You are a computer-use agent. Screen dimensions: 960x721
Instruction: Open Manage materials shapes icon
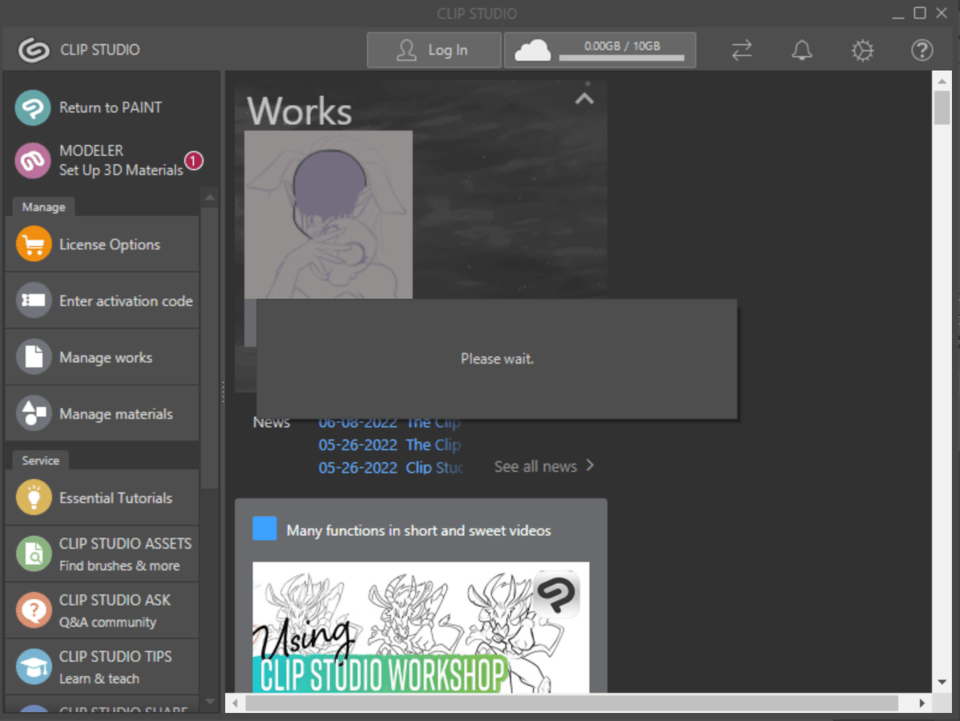click(34, 413)
